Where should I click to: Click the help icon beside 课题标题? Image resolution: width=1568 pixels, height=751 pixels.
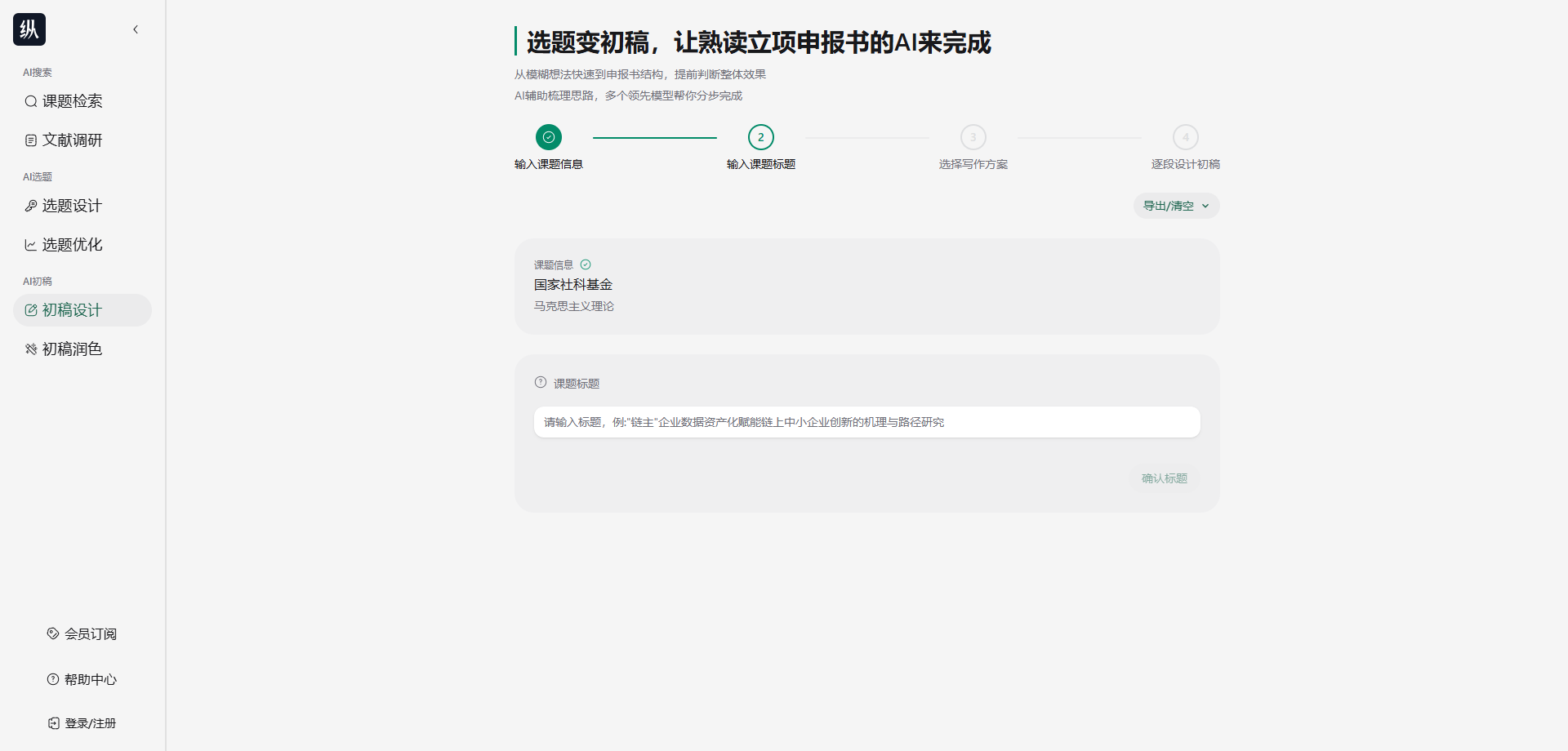(541, 382)
